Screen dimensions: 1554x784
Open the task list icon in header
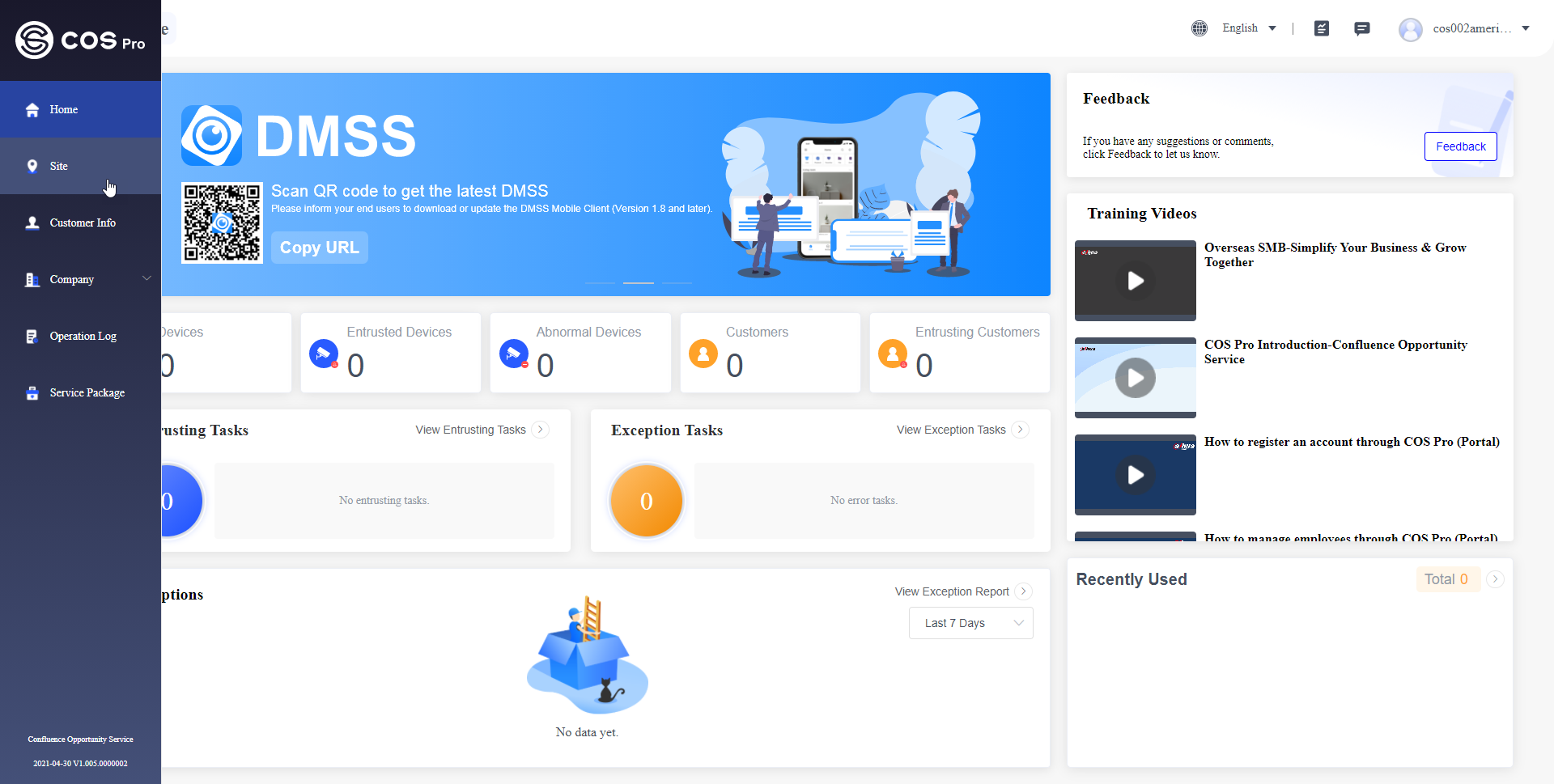(x=1322, y=28)
